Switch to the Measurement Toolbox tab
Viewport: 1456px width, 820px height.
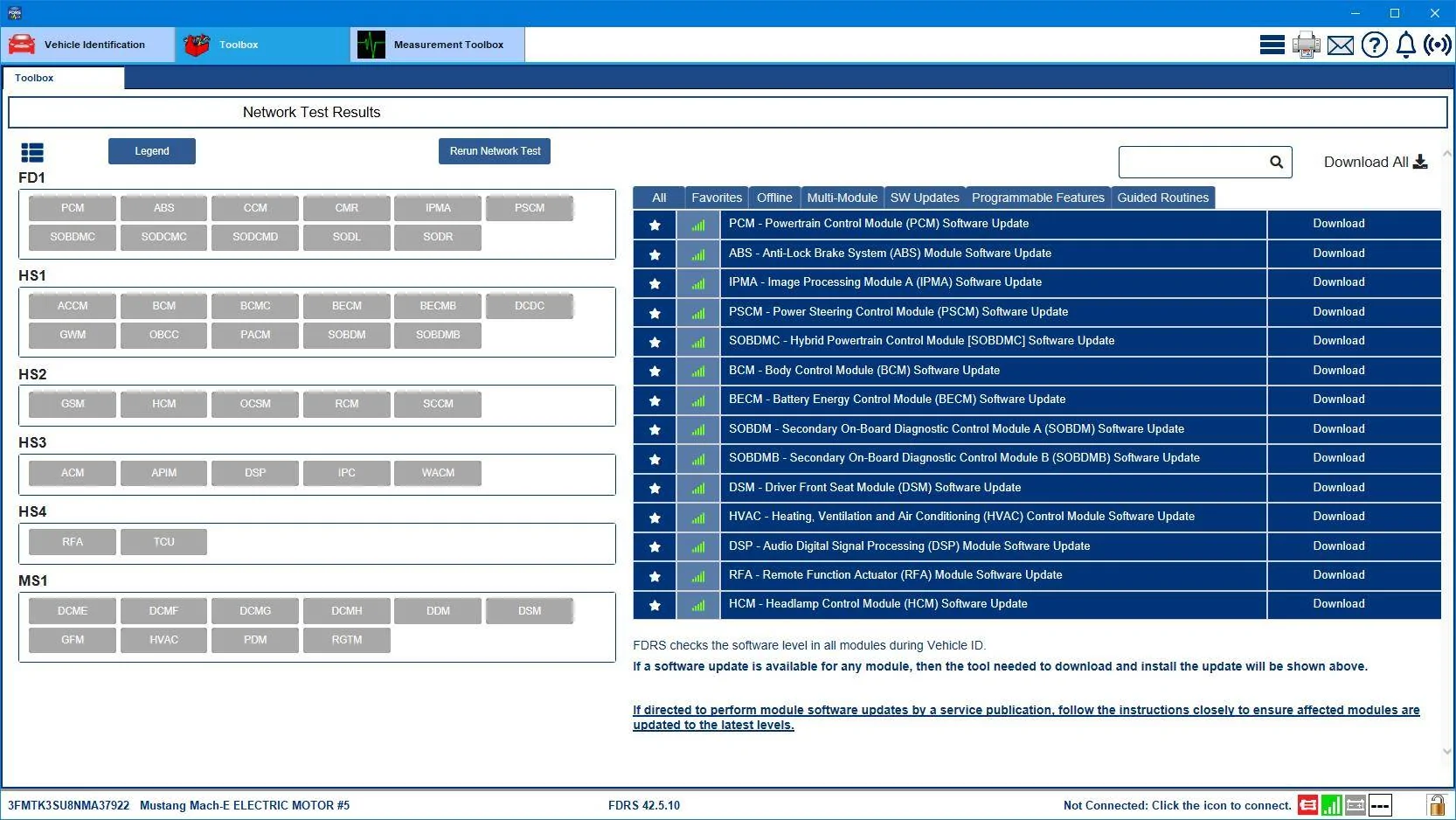coord(438,45)
